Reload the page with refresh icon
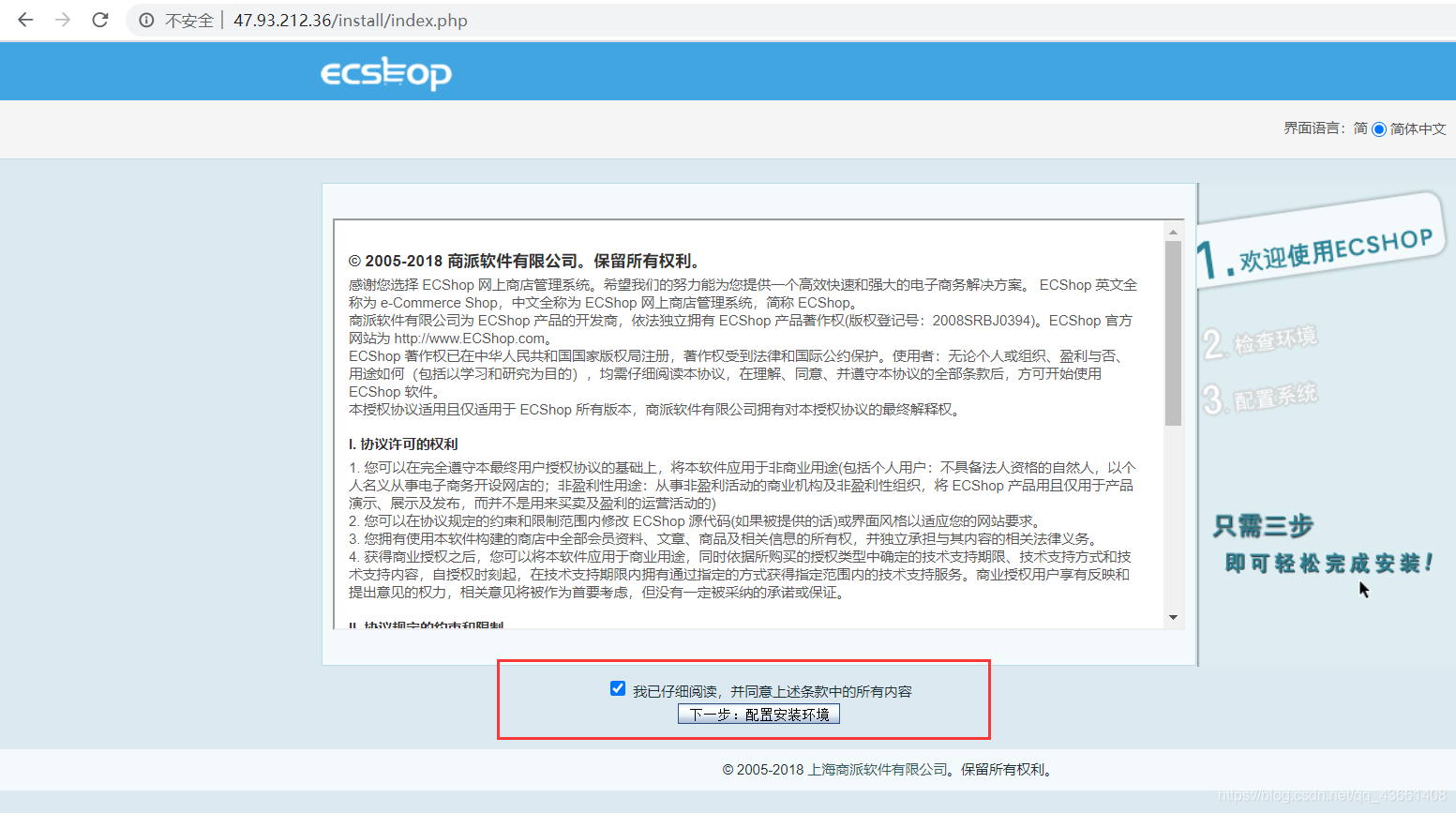The image size is (1456, 813). [x=100, y=20]
